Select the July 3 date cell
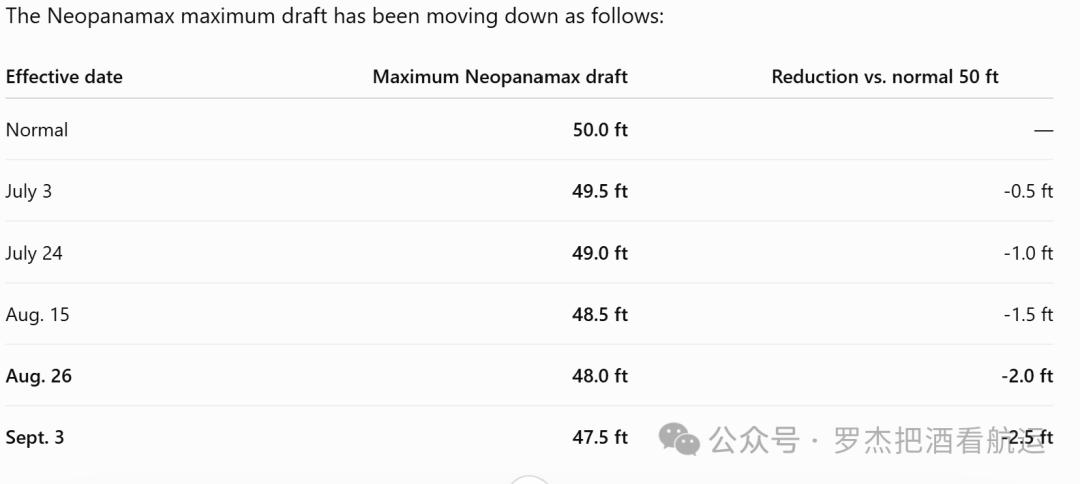Viewport: 1080px width, 484px height. pyautogui.click(x=28, y=191)
